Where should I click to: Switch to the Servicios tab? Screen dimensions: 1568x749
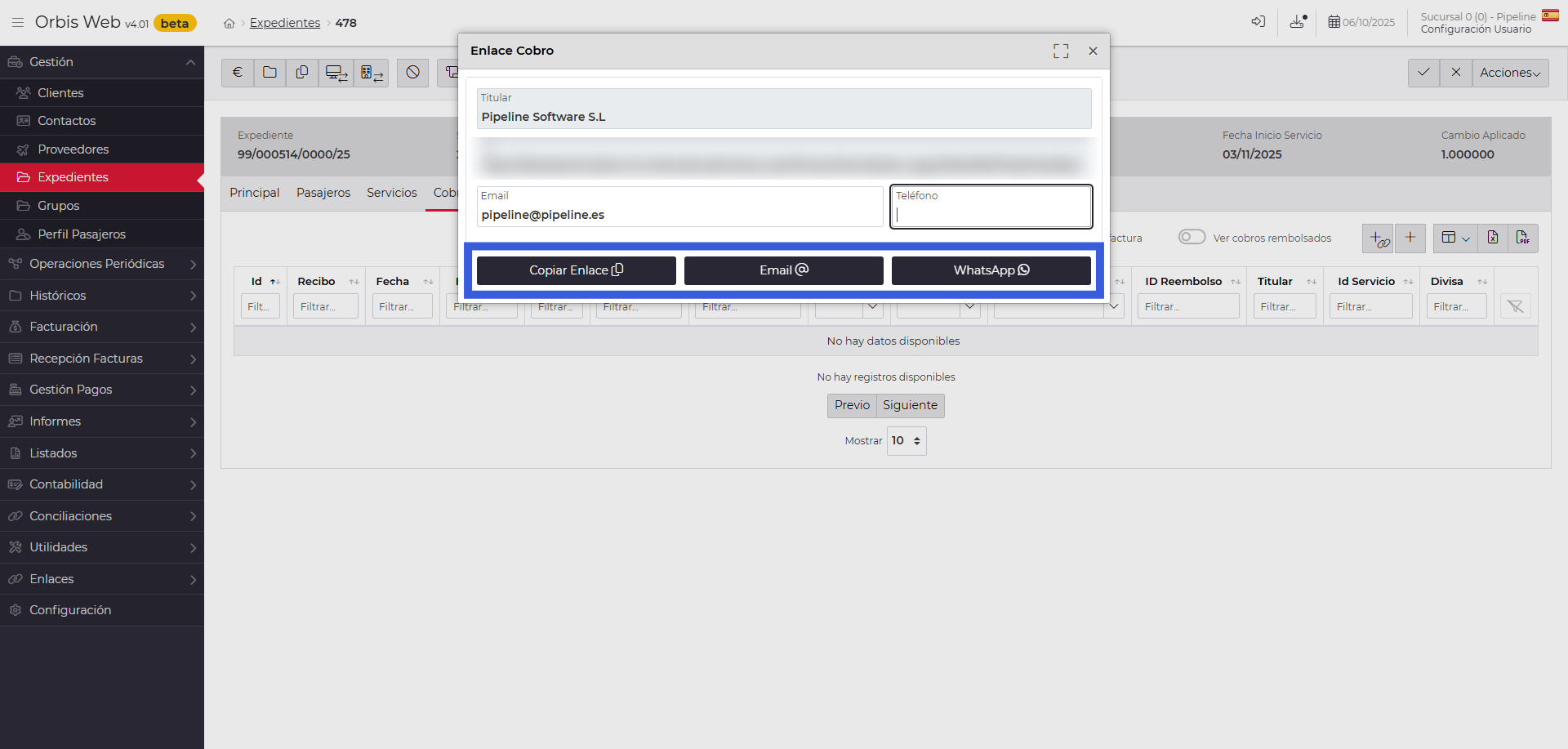392,193
